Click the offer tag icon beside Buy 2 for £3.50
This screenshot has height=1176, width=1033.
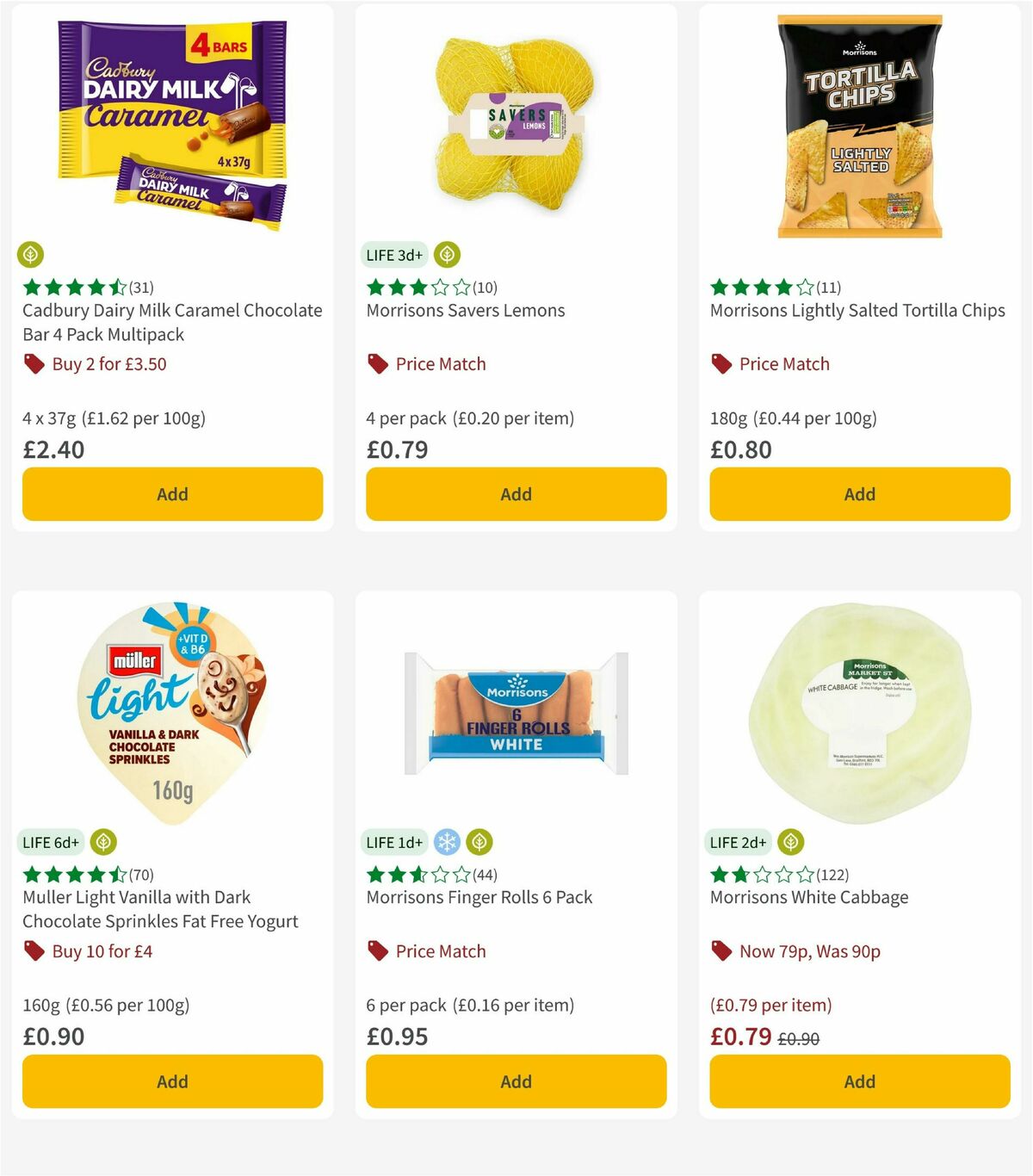34,364
